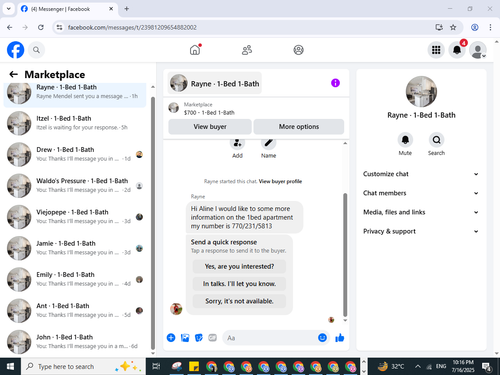Open the Groups icon in top bar

point(298,50)
